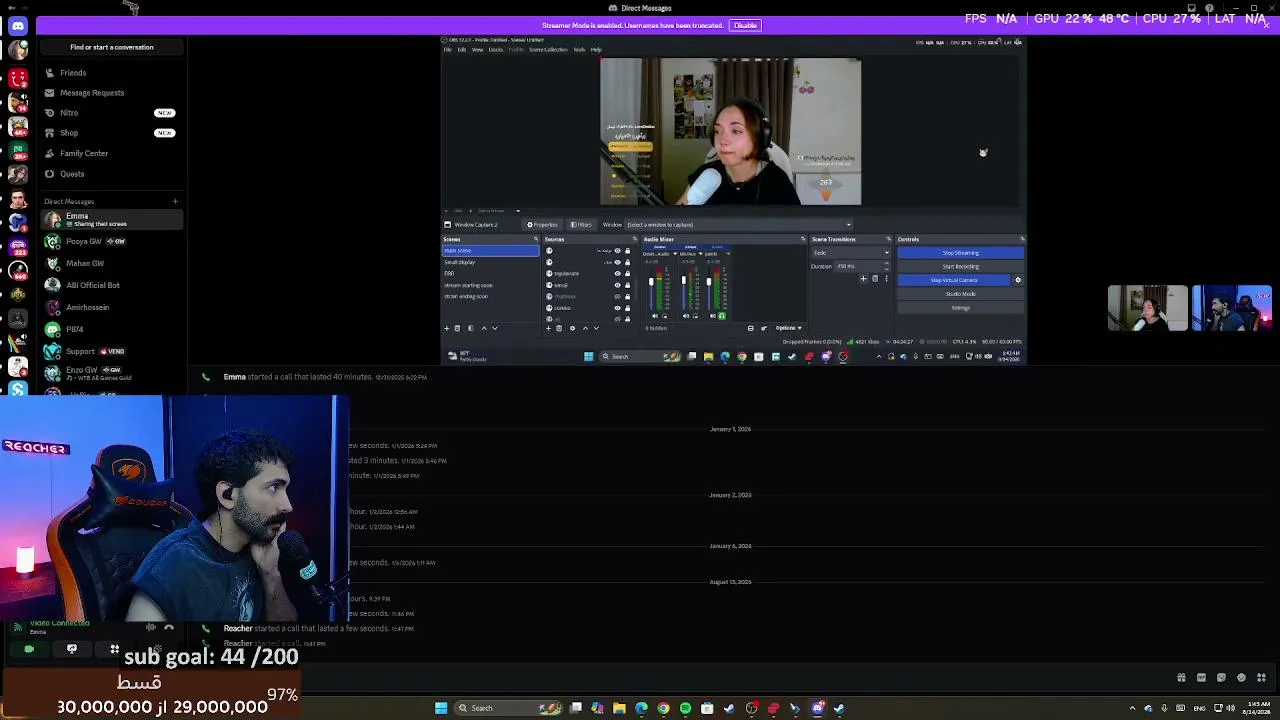Screen dimensions: 1280x720
Task: Open File Explorer from the taskbar
Action: pyautogui.click(x=619, y=708)
